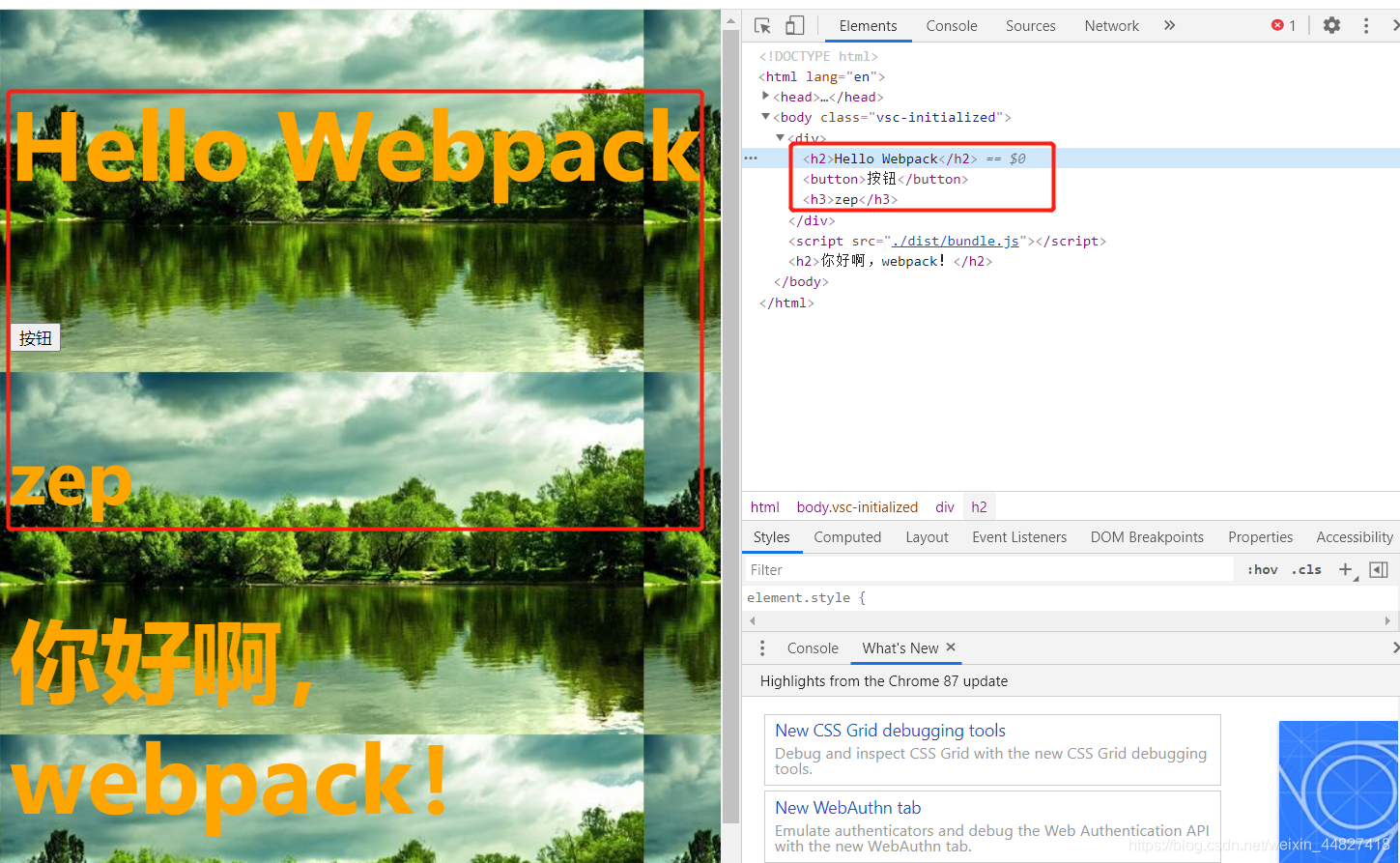Image resolution: width=1400 pixels, height=863 pixels.
Task: Open the New WebAuthn tab link
Action: tap(847, 808)
